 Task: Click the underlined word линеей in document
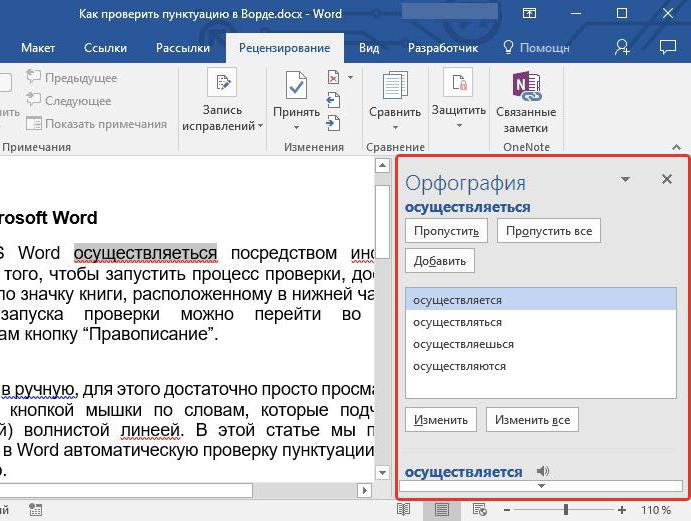(x=150, y=430)
